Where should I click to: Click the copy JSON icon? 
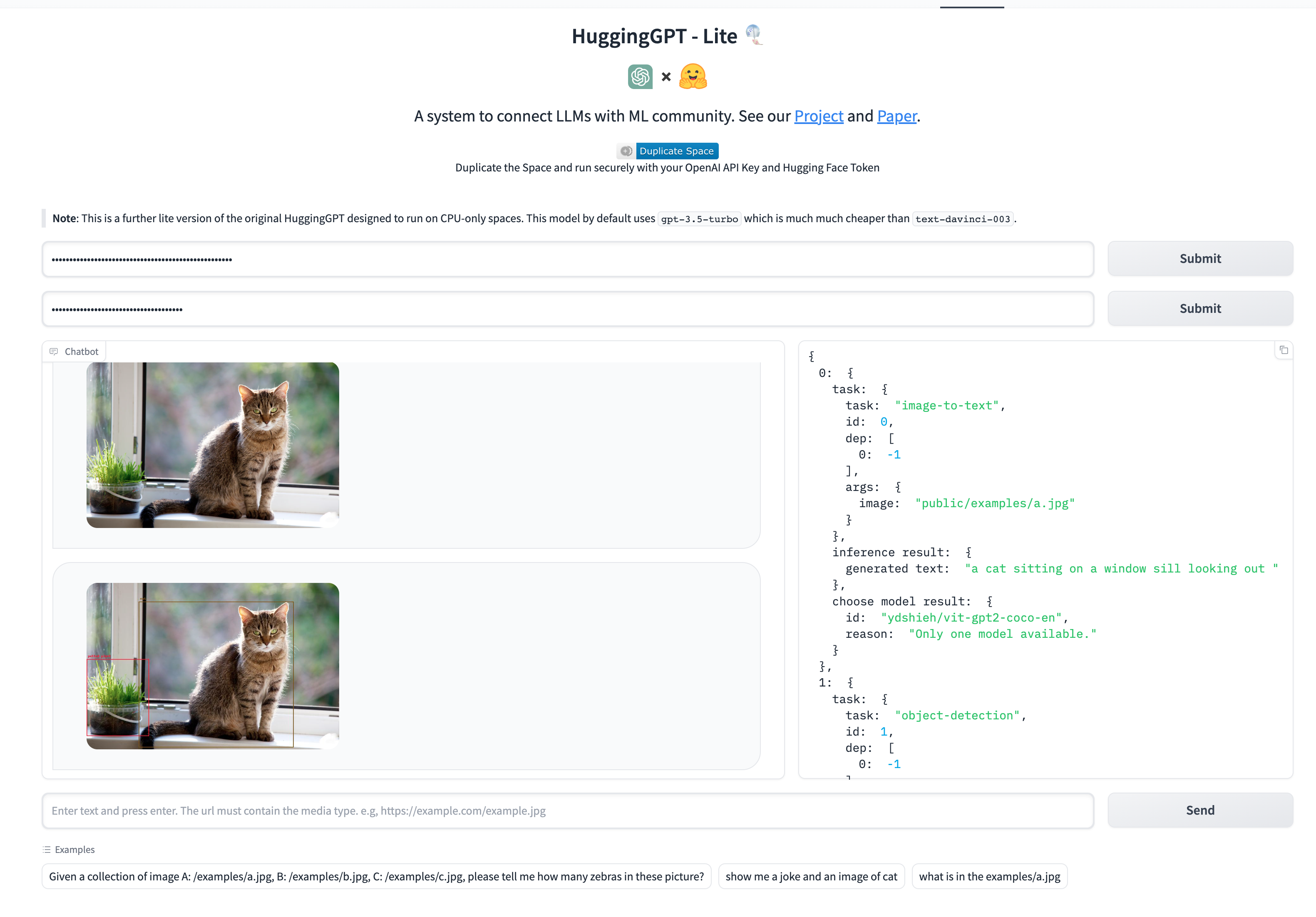pyautogui.click(x=1284, y=350)
